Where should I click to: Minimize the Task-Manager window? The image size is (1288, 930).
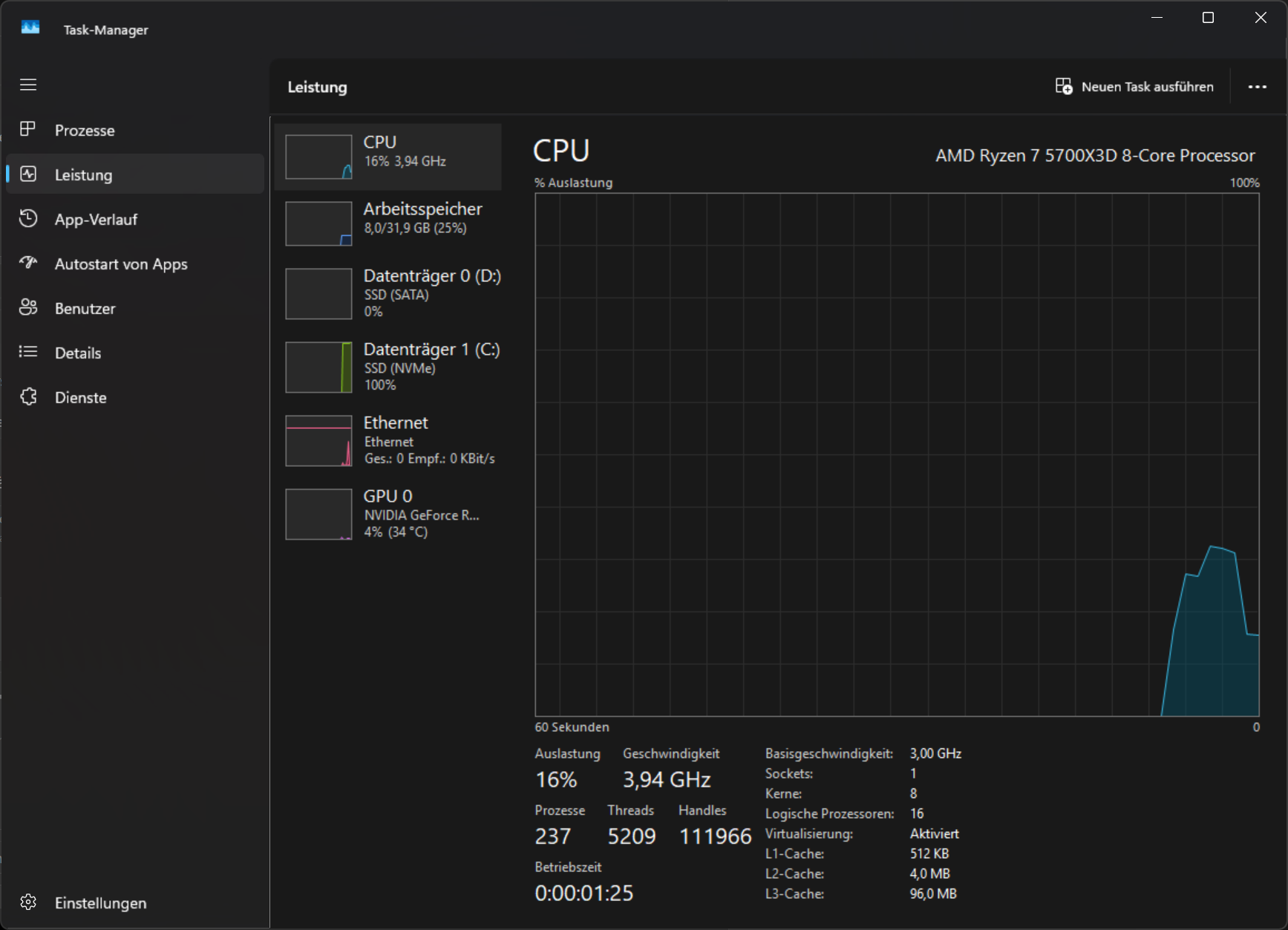(1157, 17)
